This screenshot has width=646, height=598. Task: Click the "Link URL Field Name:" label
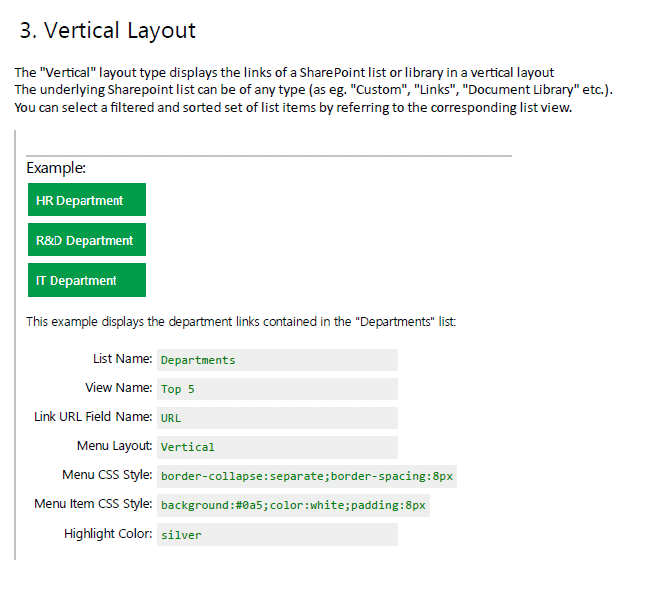pyautogui.click(x=93, y=416)
